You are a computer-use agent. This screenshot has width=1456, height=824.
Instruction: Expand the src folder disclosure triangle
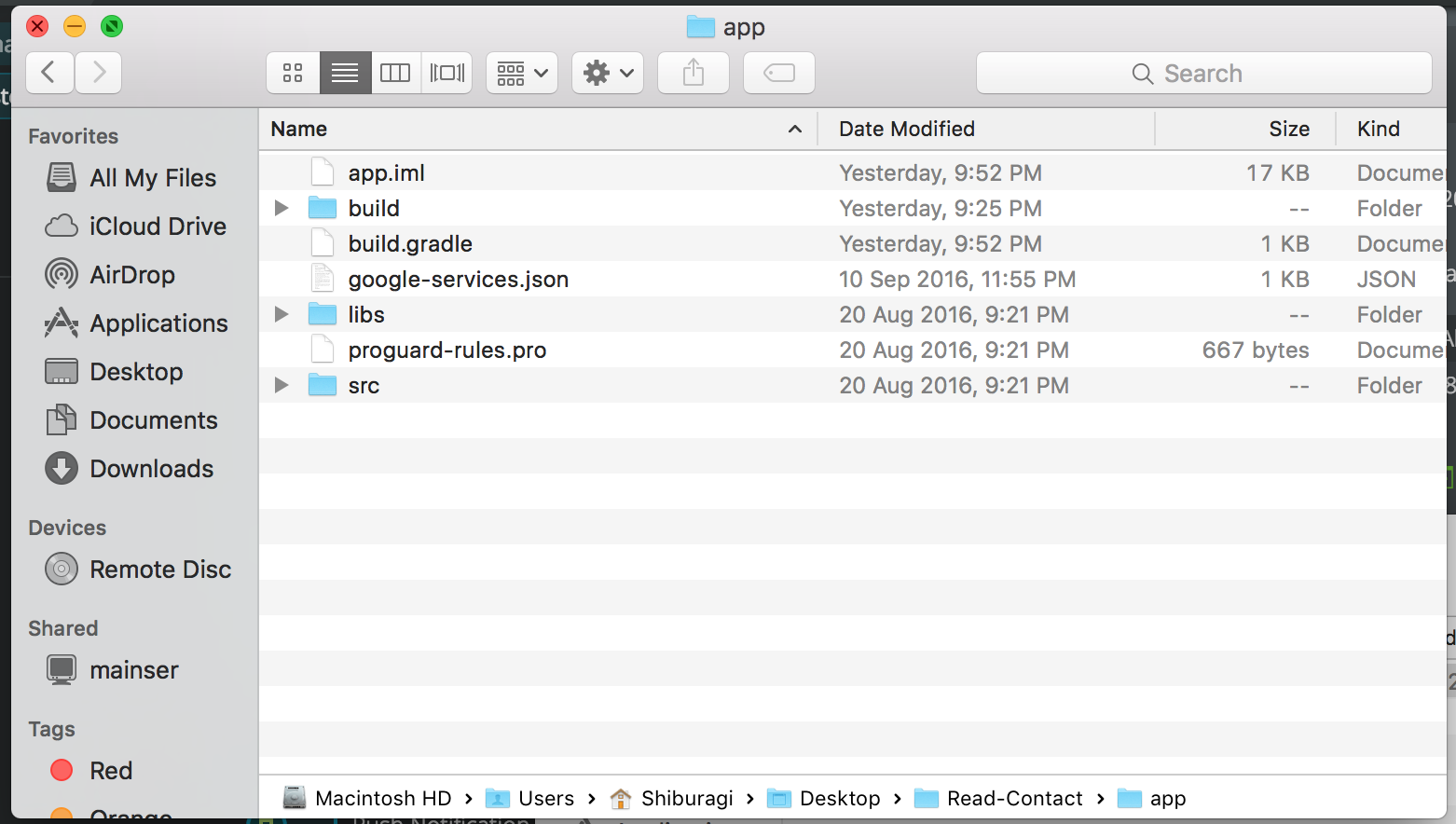point(281,385)
